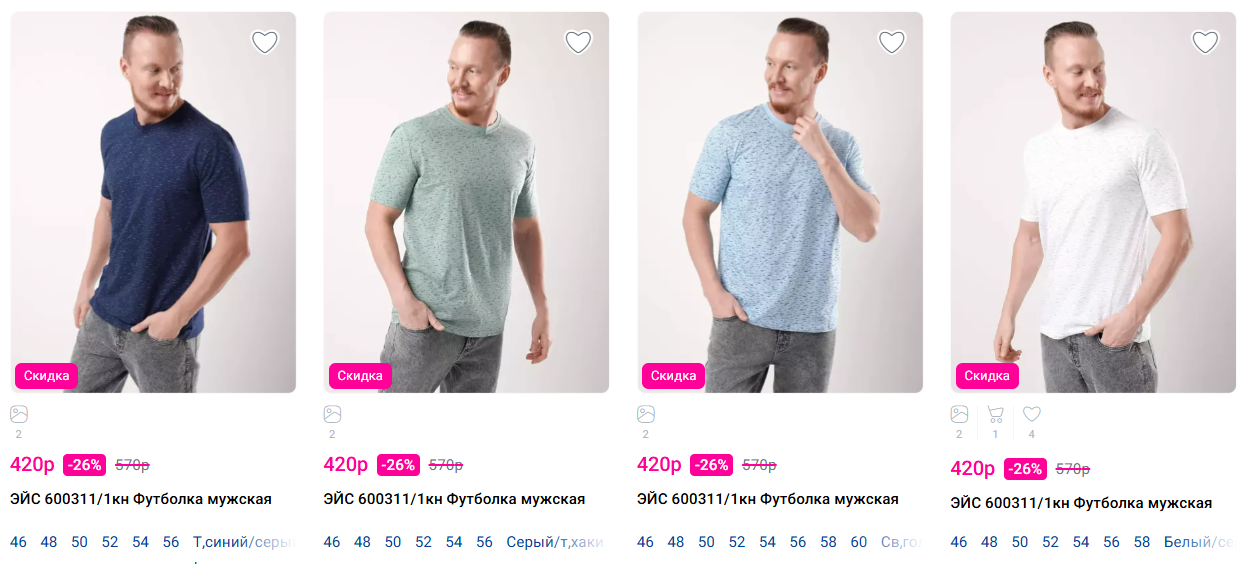Choose size 52 for the green t-shirt
The width and height of the screenshot is (1254, 568).
pos(424,542)
